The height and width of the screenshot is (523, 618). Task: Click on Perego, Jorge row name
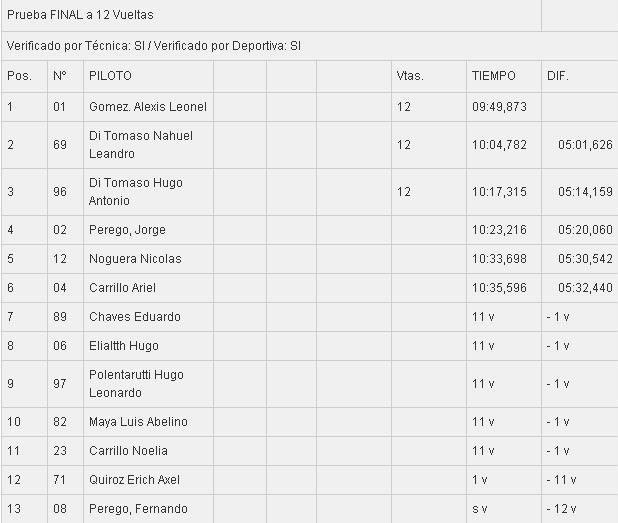127,230
